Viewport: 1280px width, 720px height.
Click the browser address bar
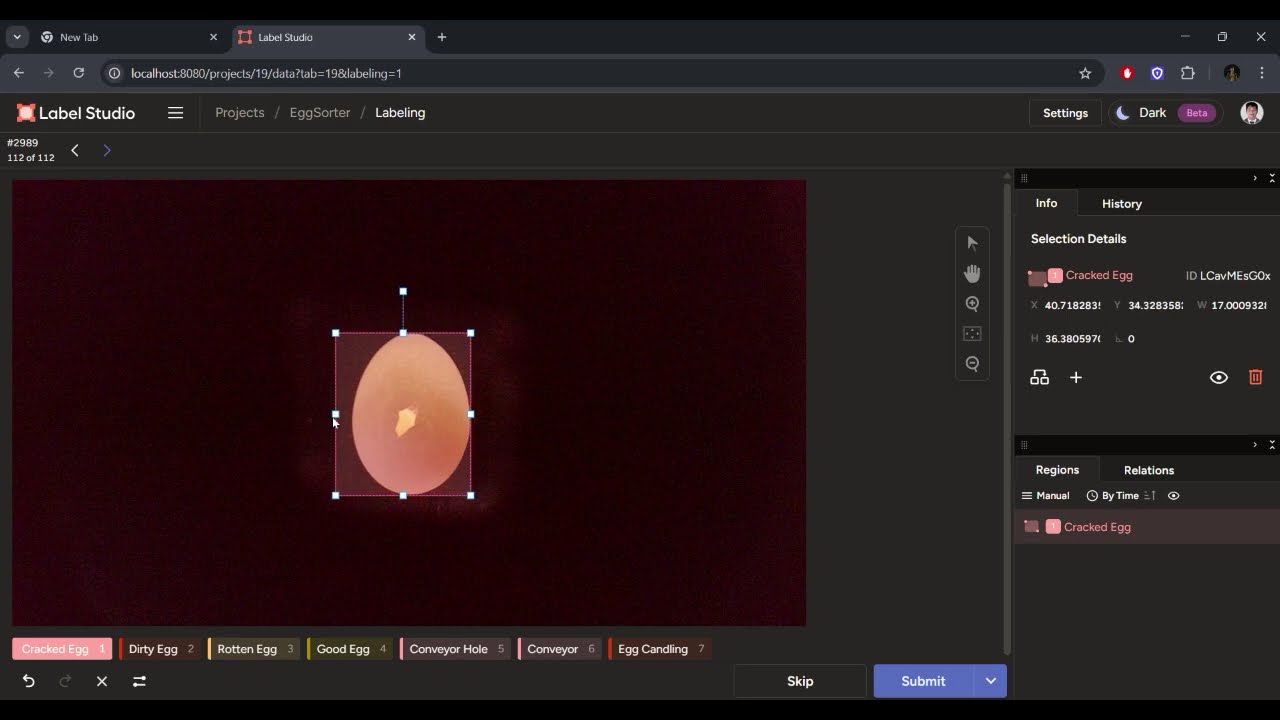tap(600, 73)
